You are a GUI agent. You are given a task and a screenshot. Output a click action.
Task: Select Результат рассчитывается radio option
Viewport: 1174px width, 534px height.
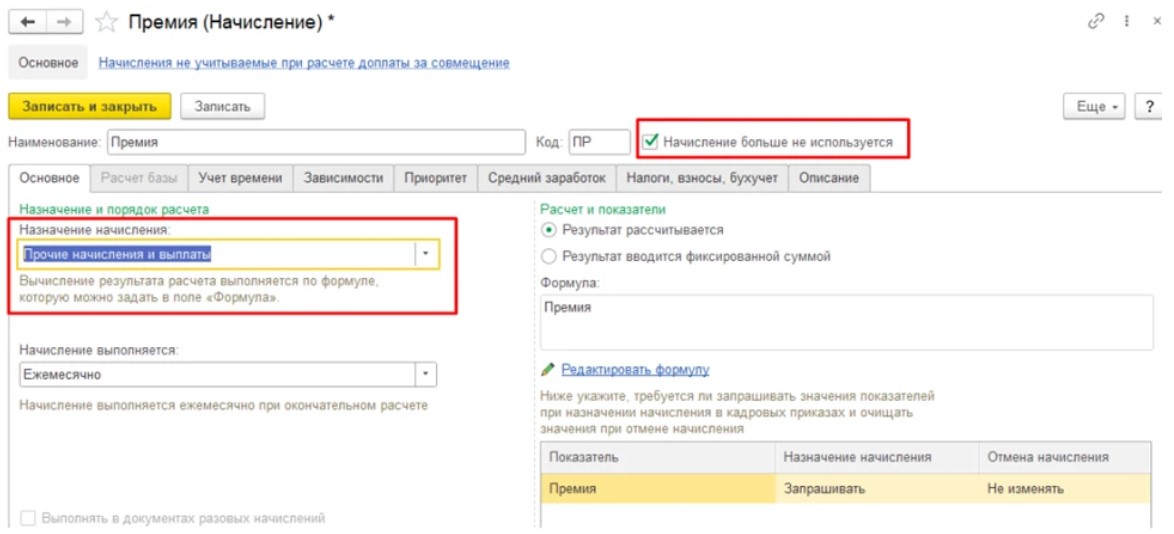(x=547, y=229)
